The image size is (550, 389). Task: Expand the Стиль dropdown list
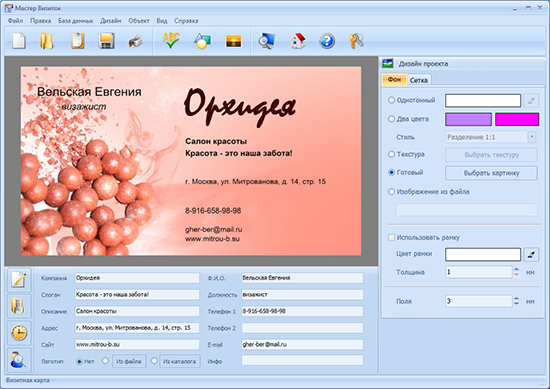pos(532,137)
